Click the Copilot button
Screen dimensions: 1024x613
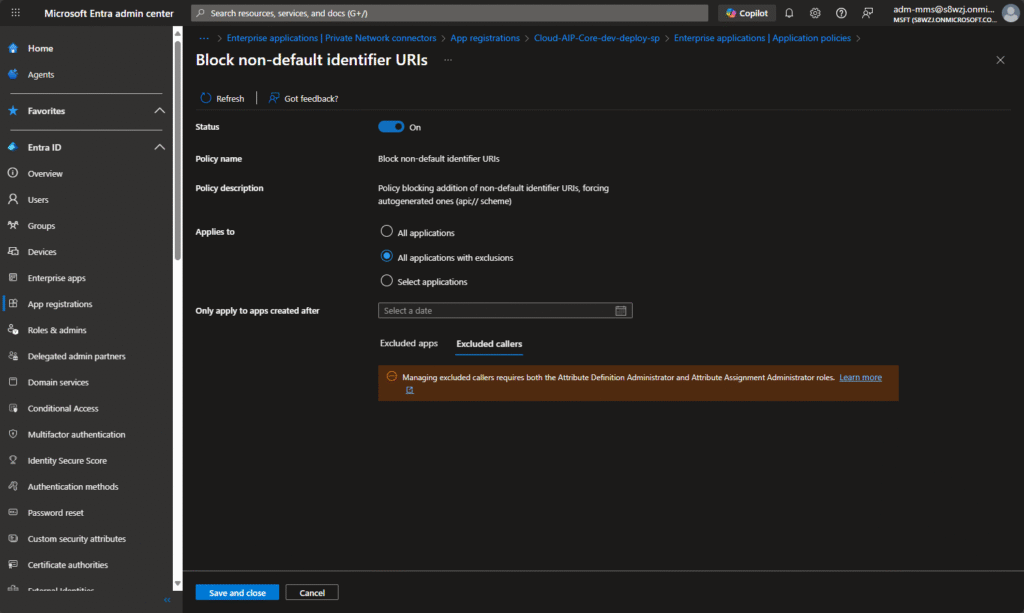747,13
